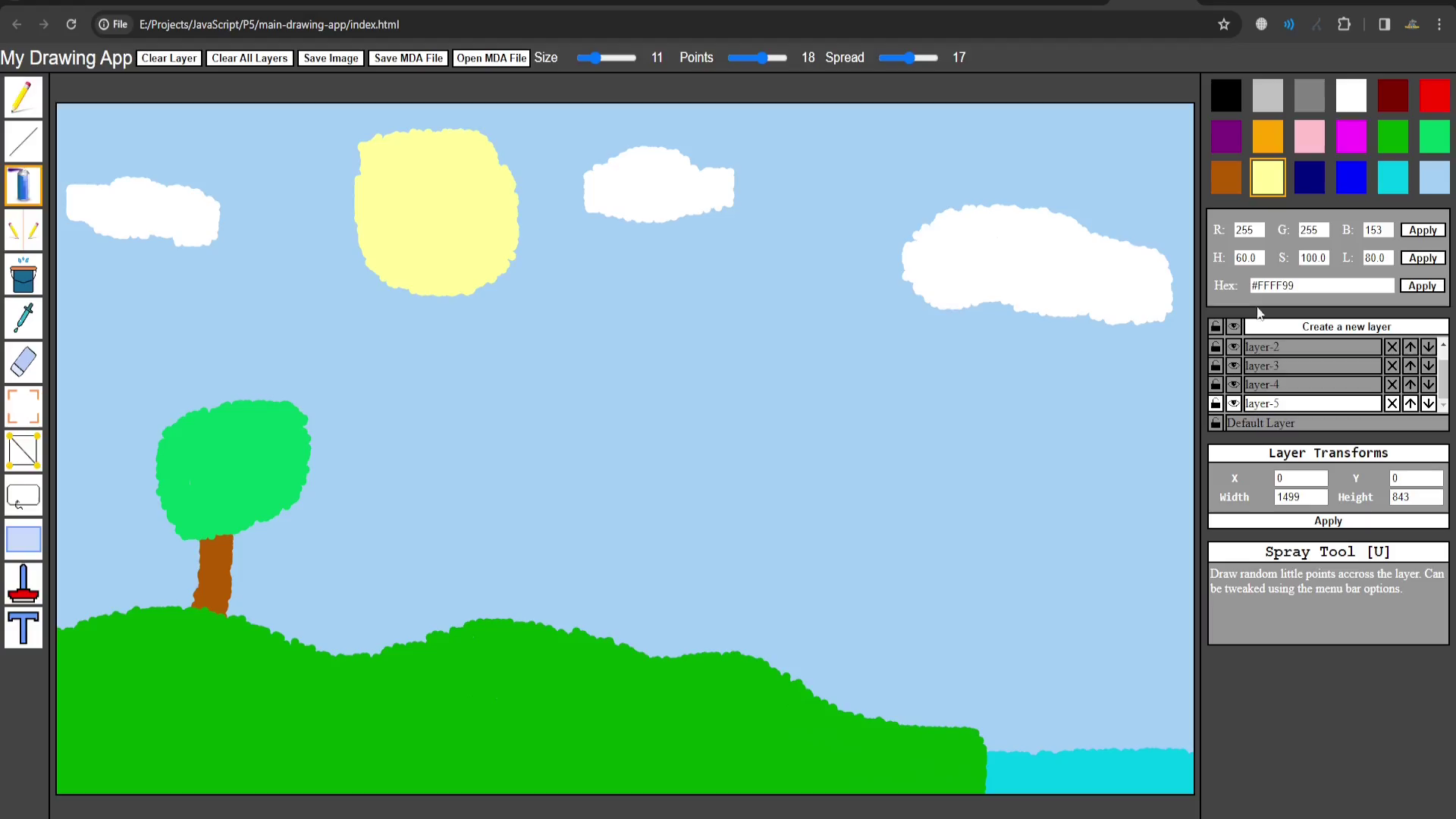This screenshot has width=1456, height=819.
Task: Pick the paint bucket fill tool
Action: [23, 275]
